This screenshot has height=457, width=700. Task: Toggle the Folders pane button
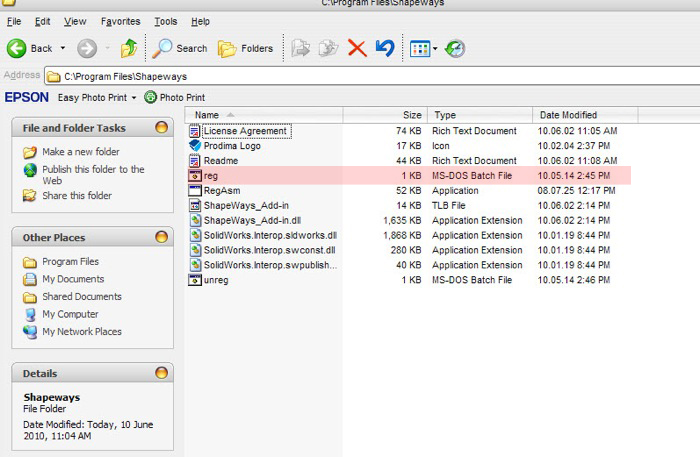point(245,48)
